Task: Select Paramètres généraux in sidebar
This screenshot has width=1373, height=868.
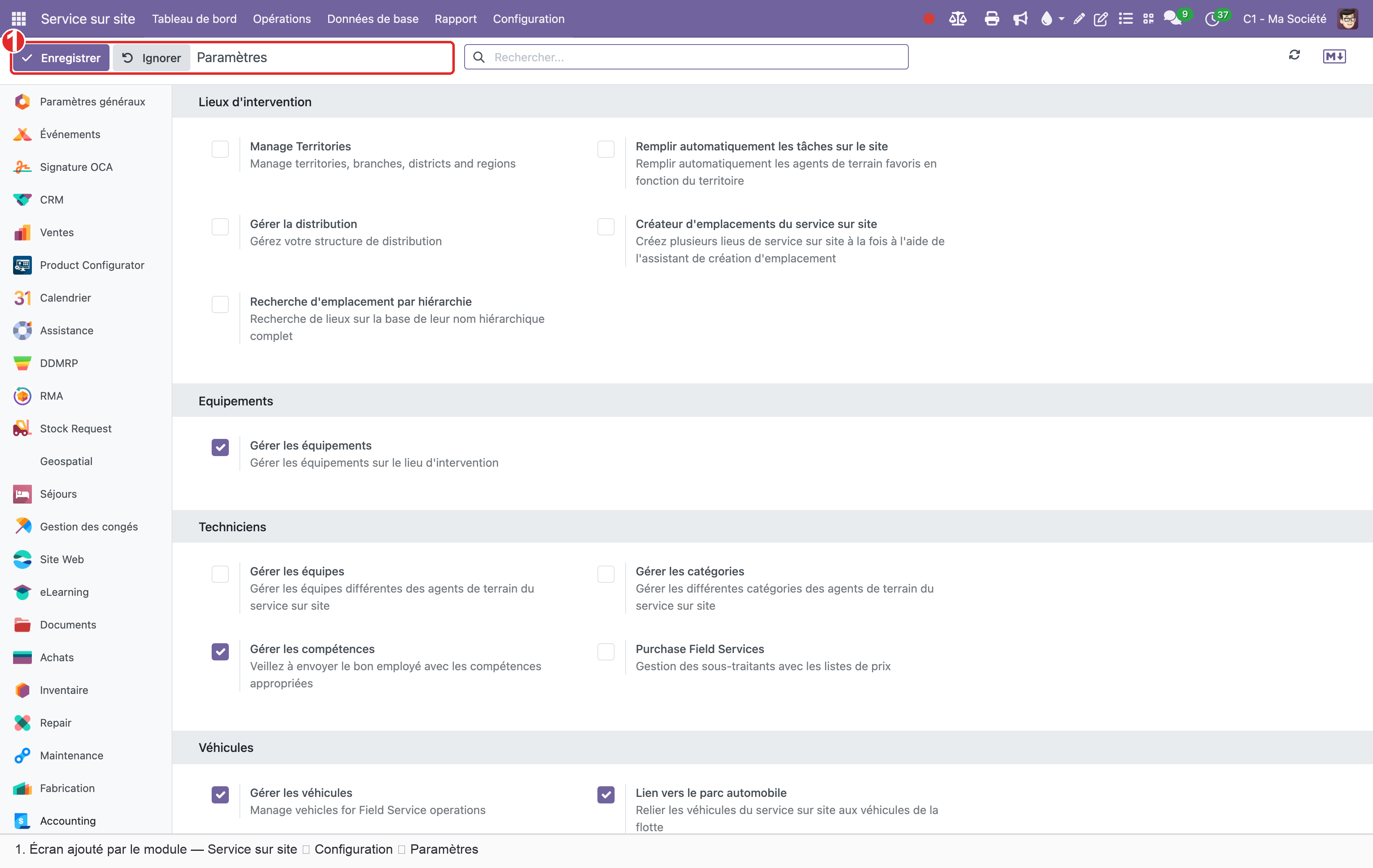Action: (85, 101)
